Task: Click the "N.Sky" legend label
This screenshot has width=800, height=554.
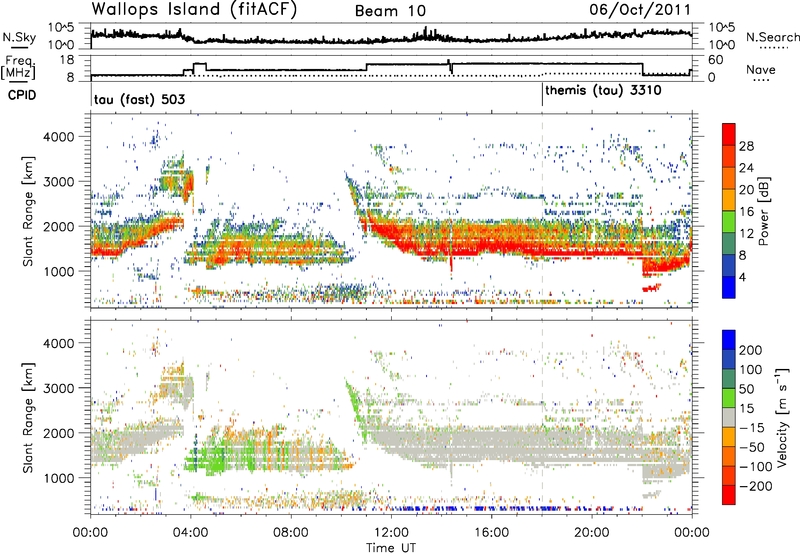Action: 19,37
